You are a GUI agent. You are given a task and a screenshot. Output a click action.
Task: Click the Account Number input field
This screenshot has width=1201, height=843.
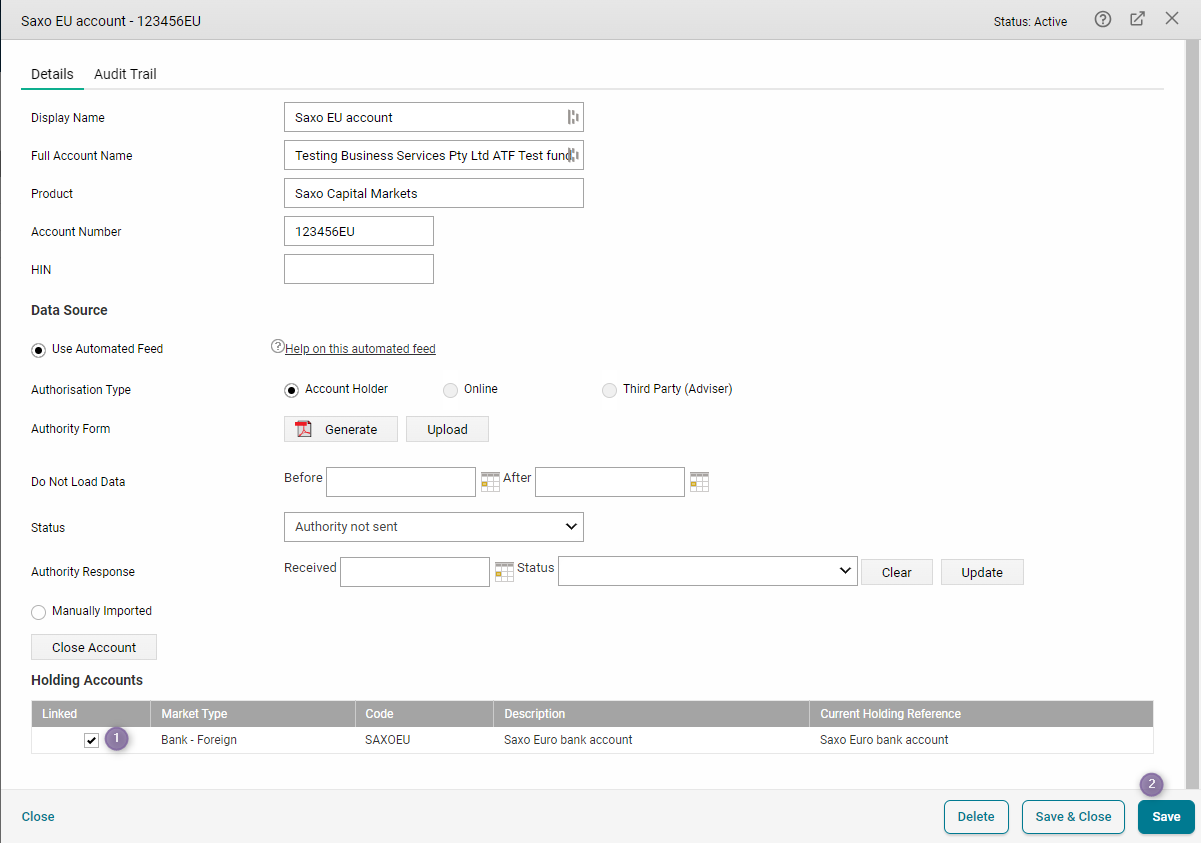[359, 231]
